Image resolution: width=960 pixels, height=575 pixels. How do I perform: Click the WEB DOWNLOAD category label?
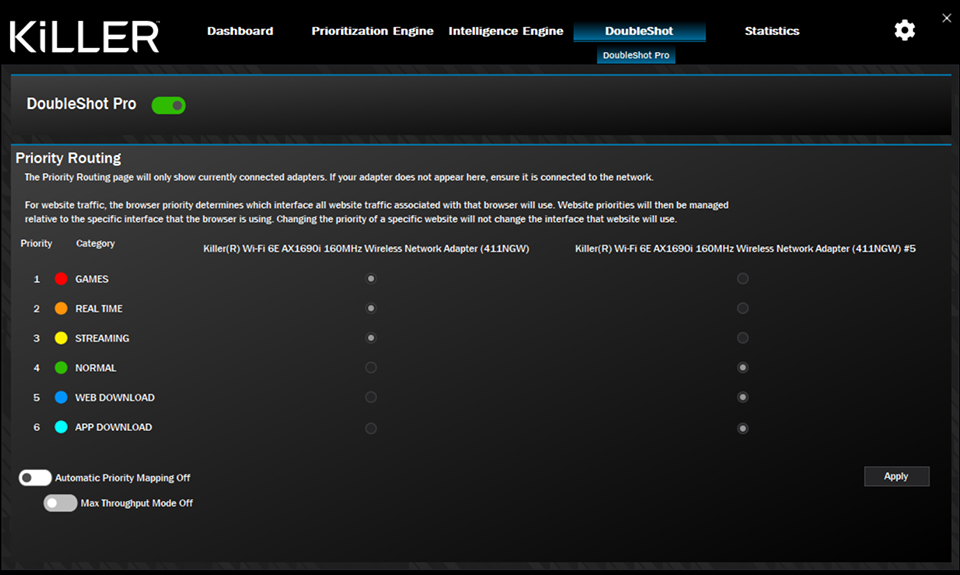click(114, 397)
